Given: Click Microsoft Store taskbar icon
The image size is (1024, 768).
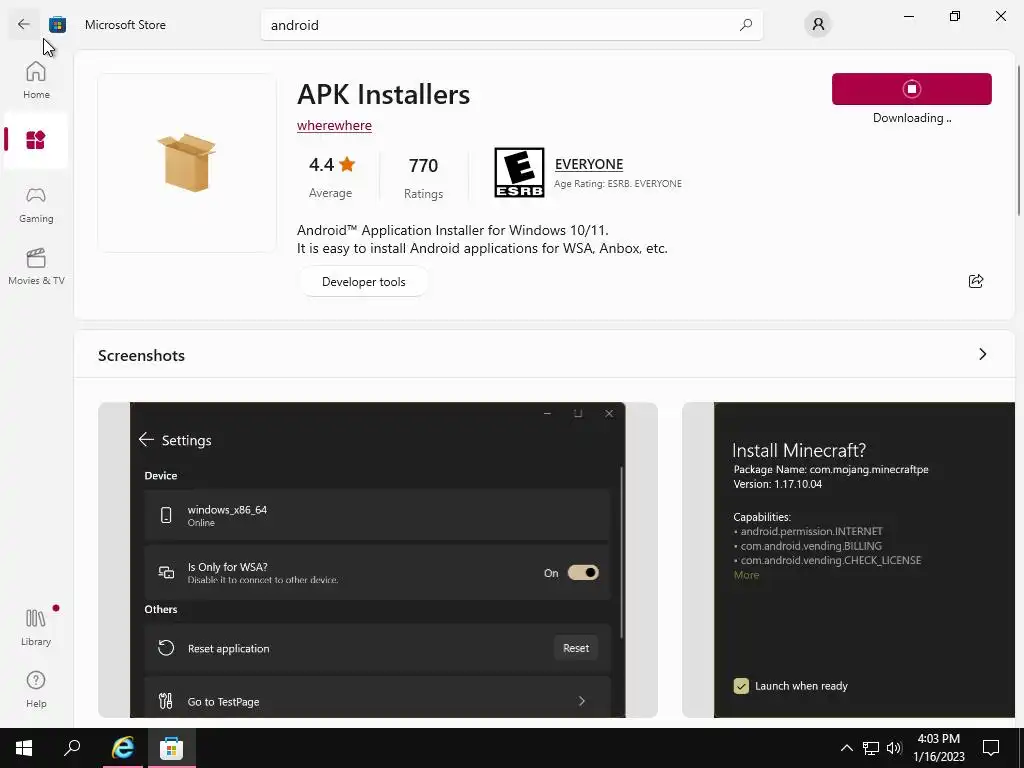Looking at the screenshot, I should click(171, 748).
